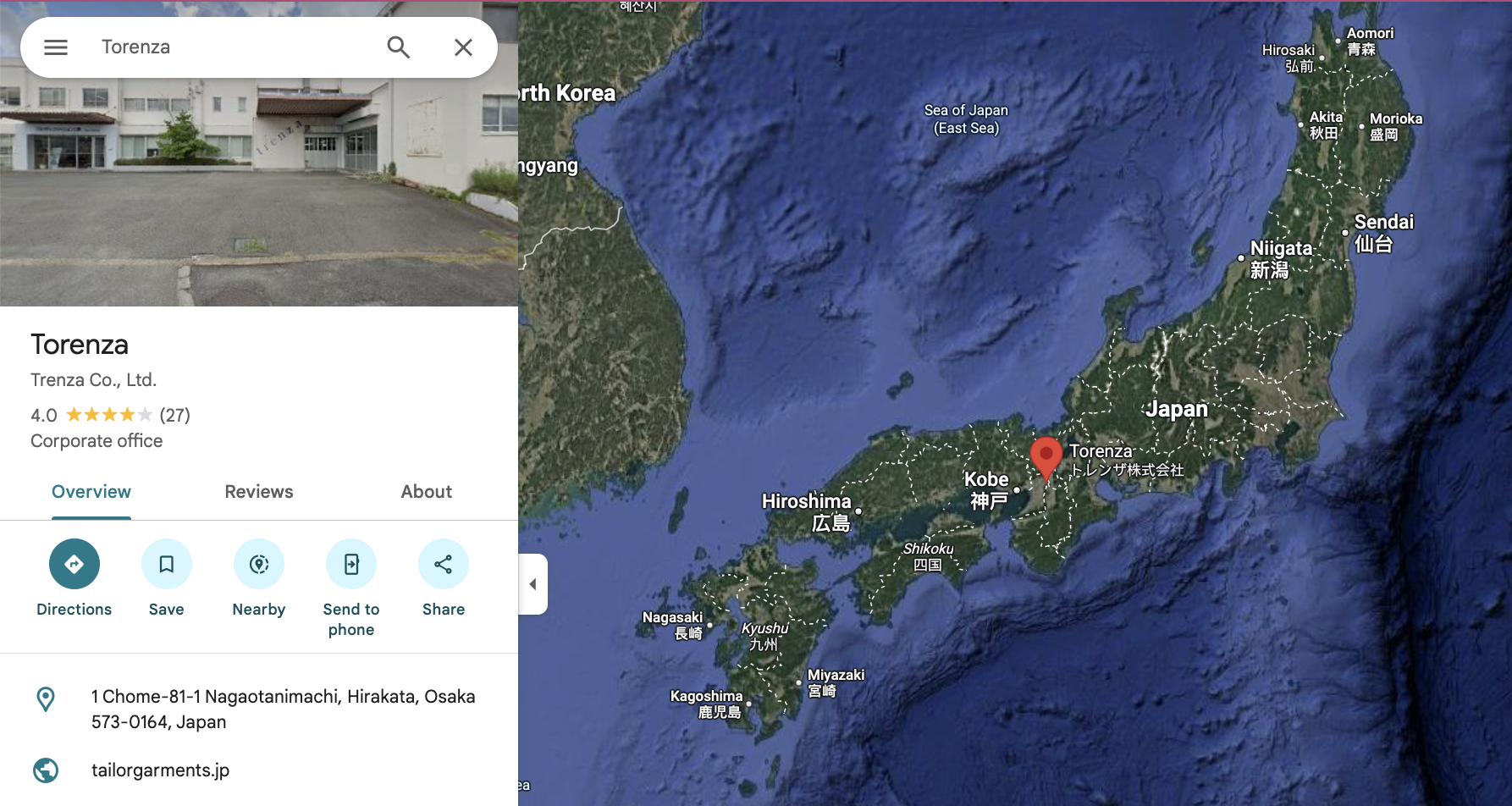1512x806 pixels.
Task: Save Torenza with the bookmark icon
Action: tap(167, 564)
